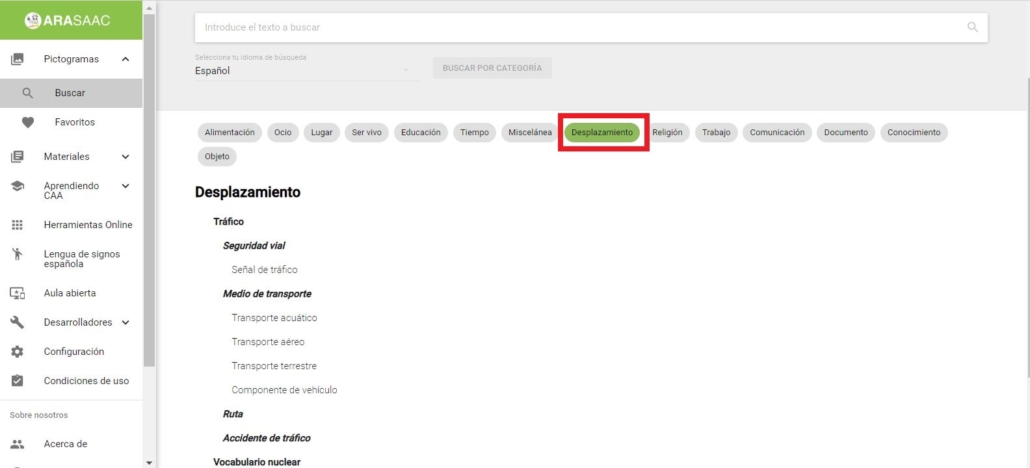The image size is (1030, 468).
Task: Select the Lugar category chip
Action: tap(321, 132)
